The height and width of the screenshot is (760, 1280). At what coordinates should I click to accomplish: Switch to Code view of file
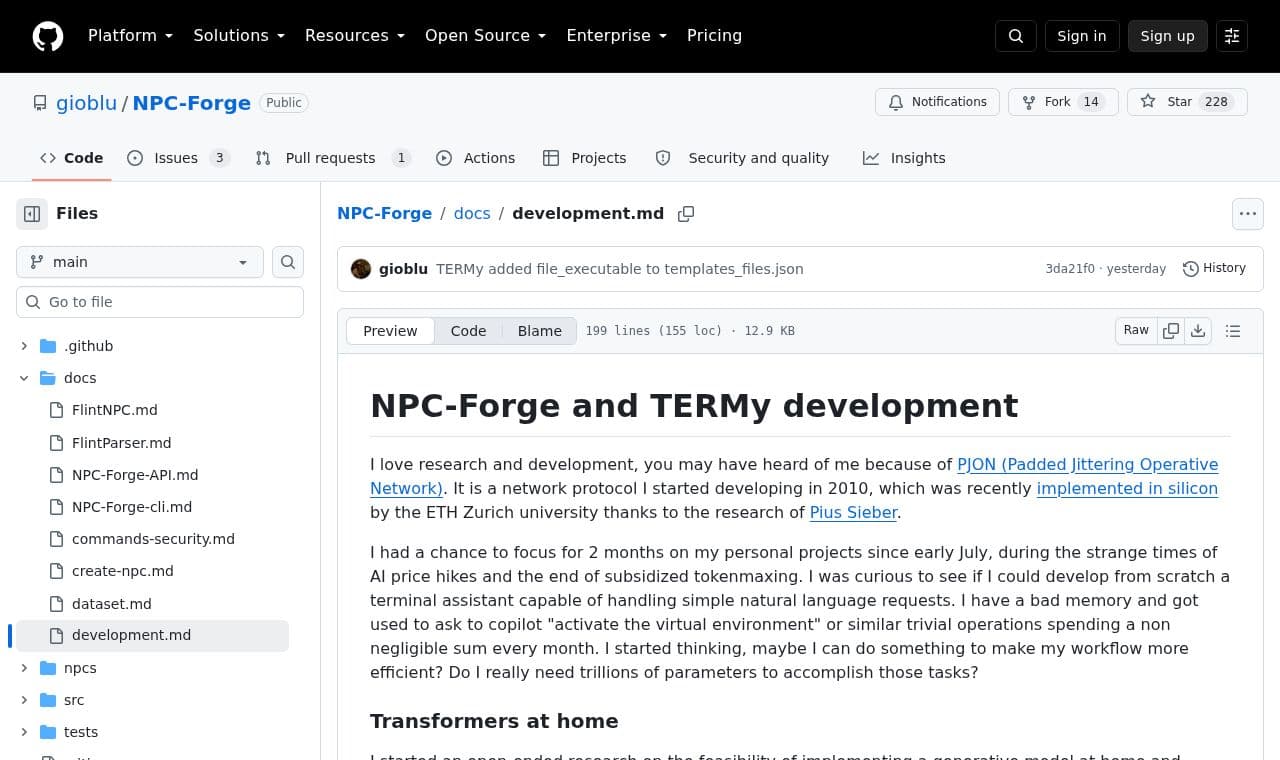coord(468,331)
